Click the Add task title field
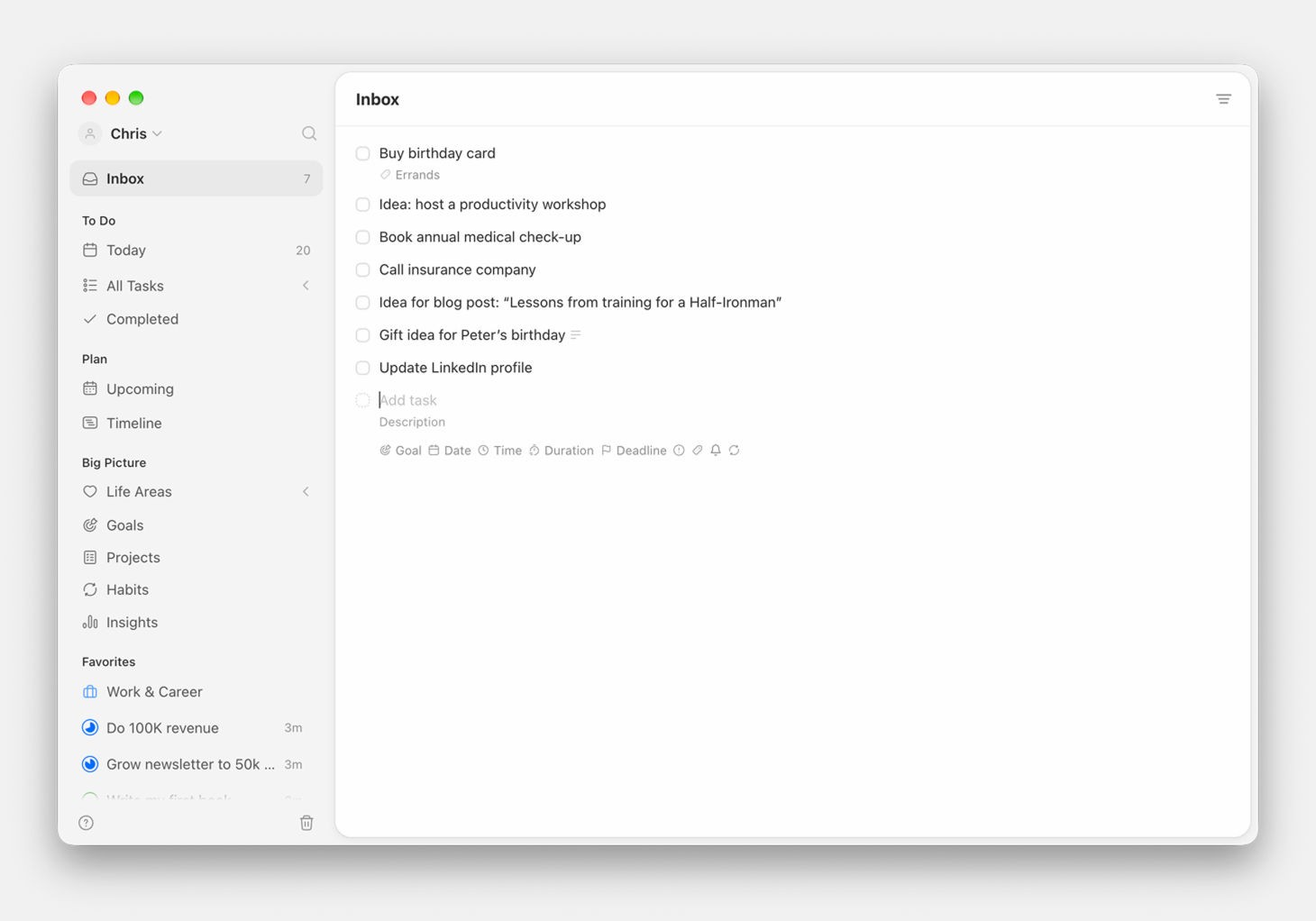The height and width of the screenshot is (921, 1316). [407, 400]
